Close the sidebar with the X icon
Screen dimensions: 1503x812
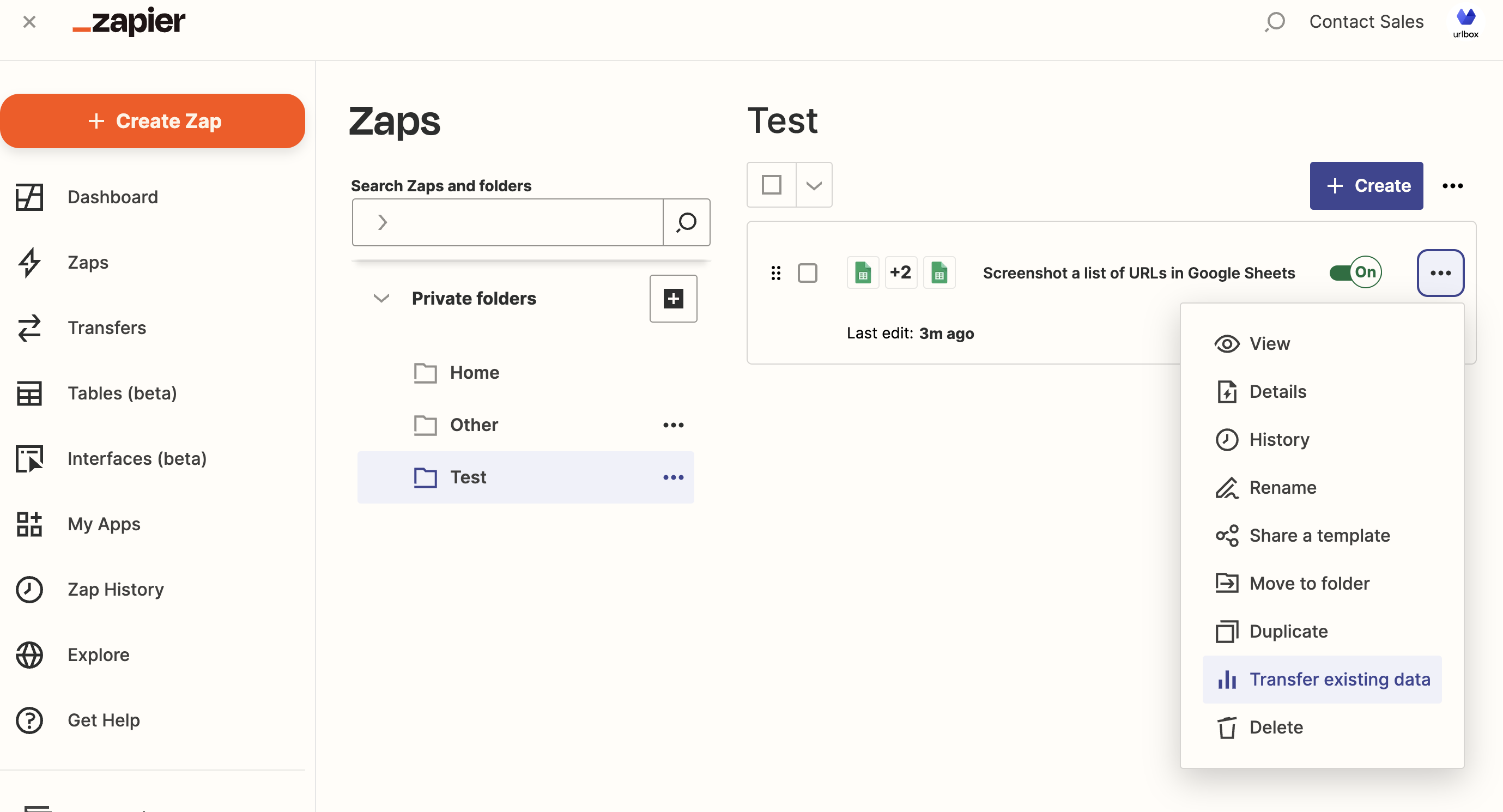click(29, 22)
